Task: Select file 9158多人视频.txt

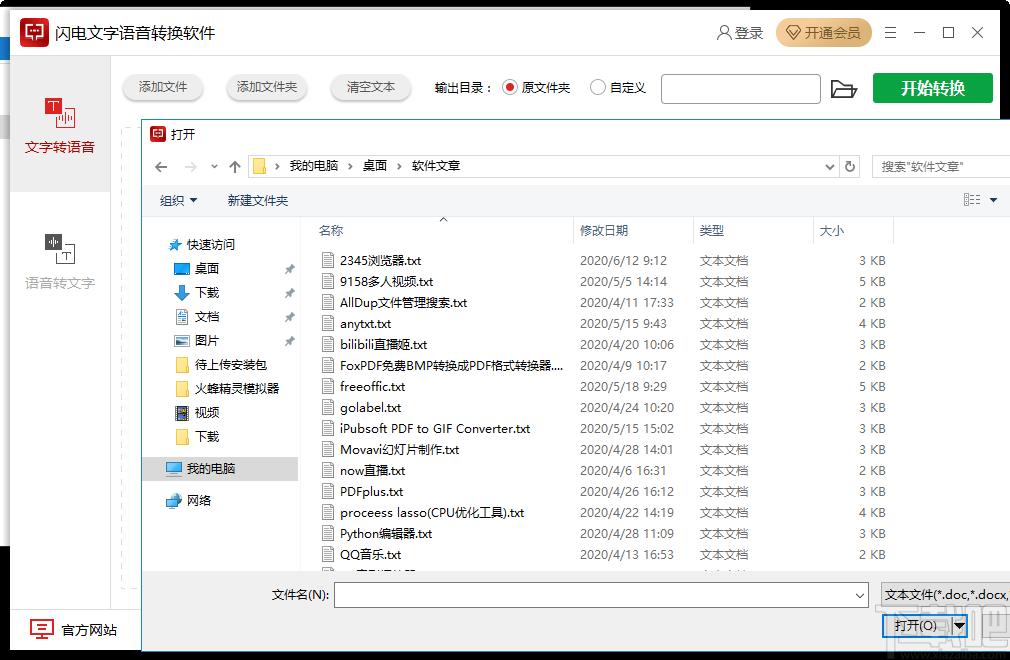Action: pos(386,281)
